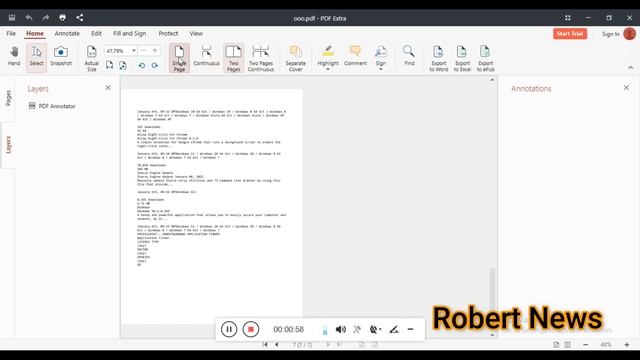Viewport: 640px width, 360px height.
Task: Switch to the Home tab
Action: click(35, 33)
